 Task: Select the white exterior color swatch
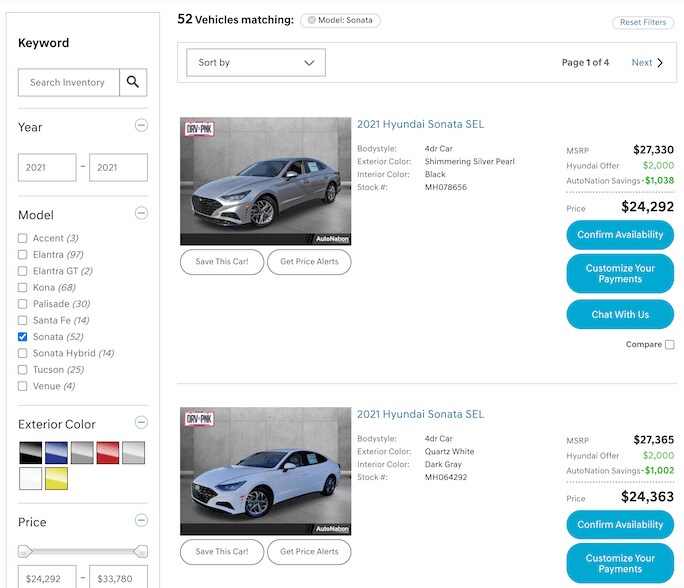click(31, 479)
